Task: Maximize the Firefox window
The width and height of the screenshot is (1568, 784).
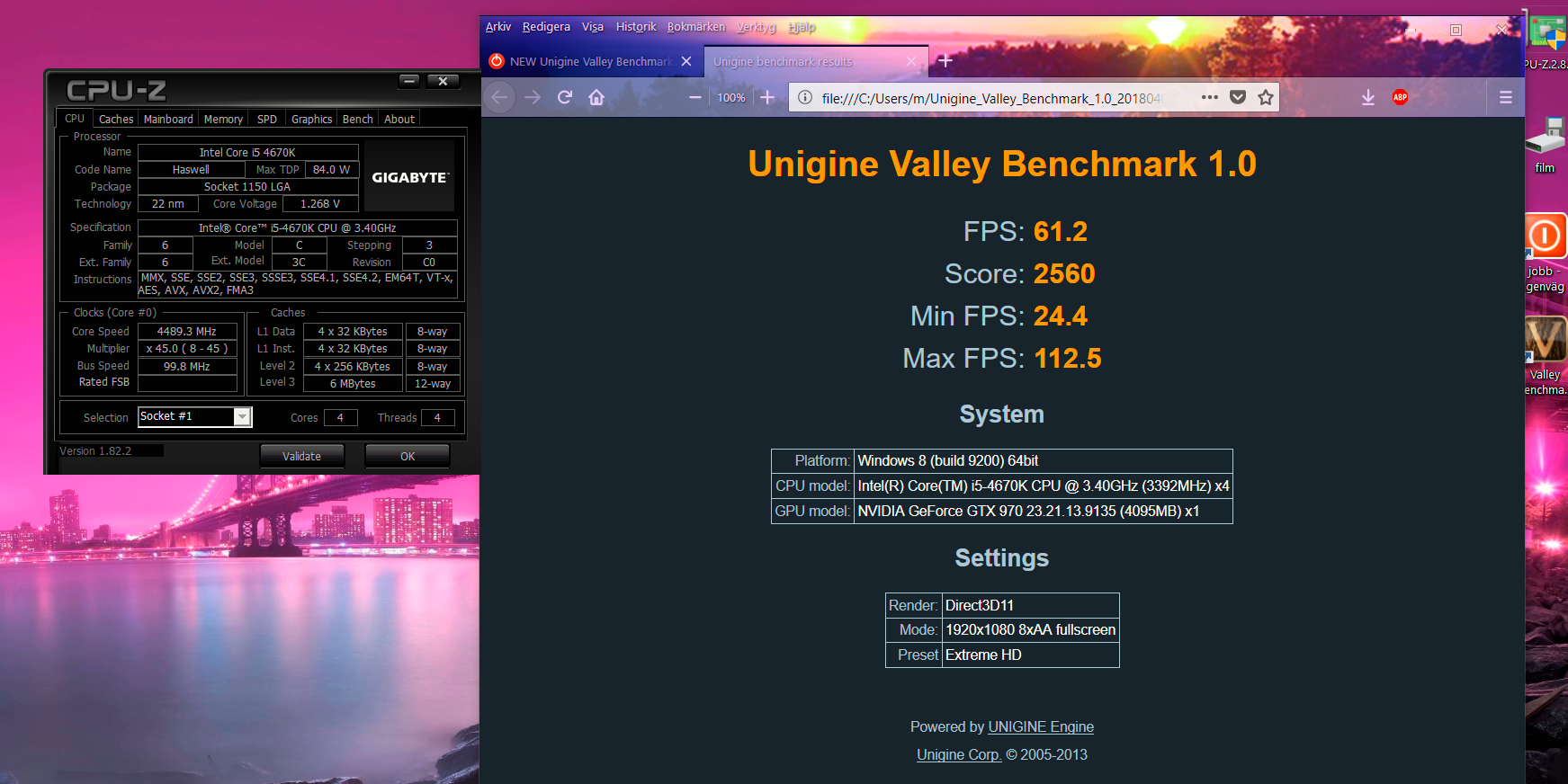Action: coord(1456,30)
